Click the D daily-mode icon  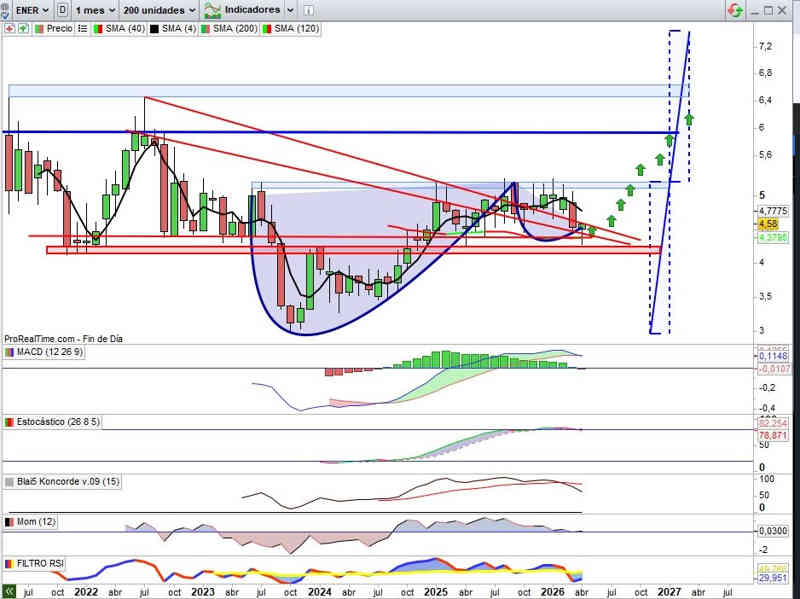pyautogui.click(x=64, y=10)
